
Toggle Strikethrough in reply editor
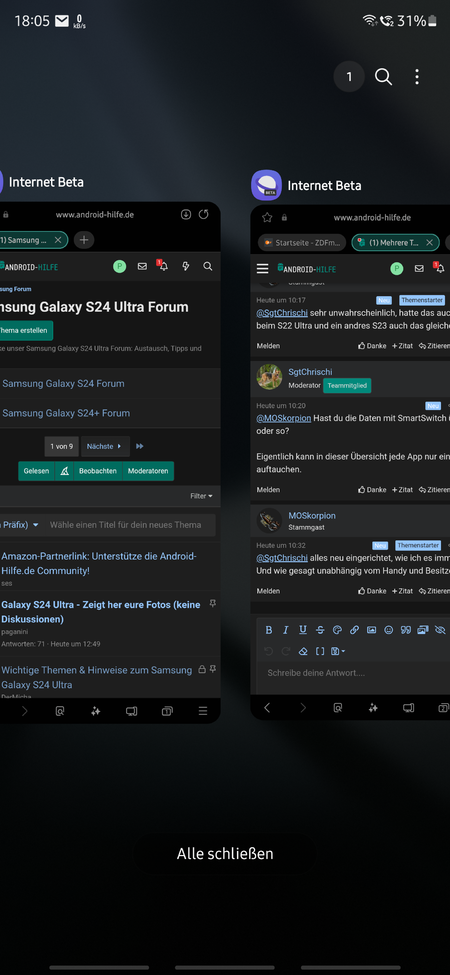320,630
